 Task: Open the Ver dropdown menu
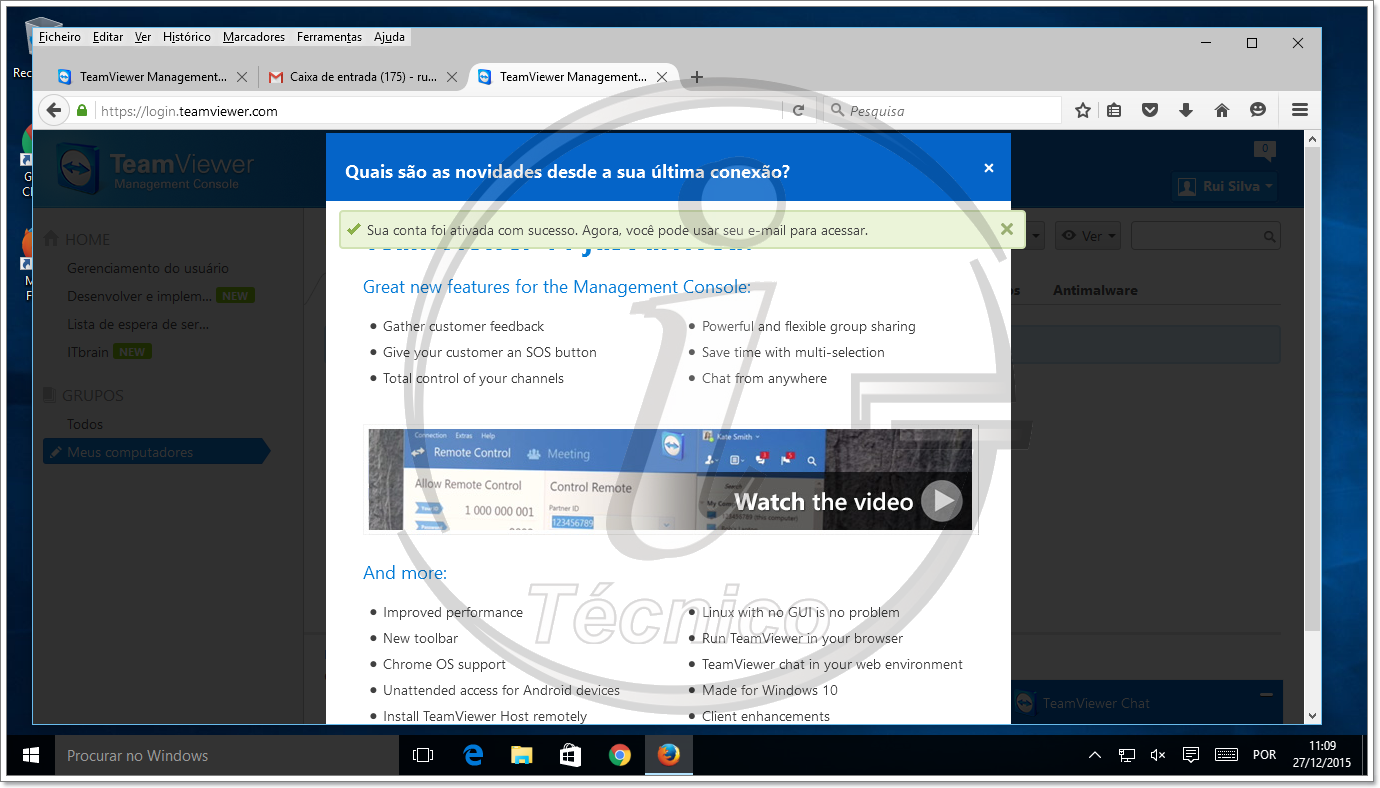(x=1088, y=236)
